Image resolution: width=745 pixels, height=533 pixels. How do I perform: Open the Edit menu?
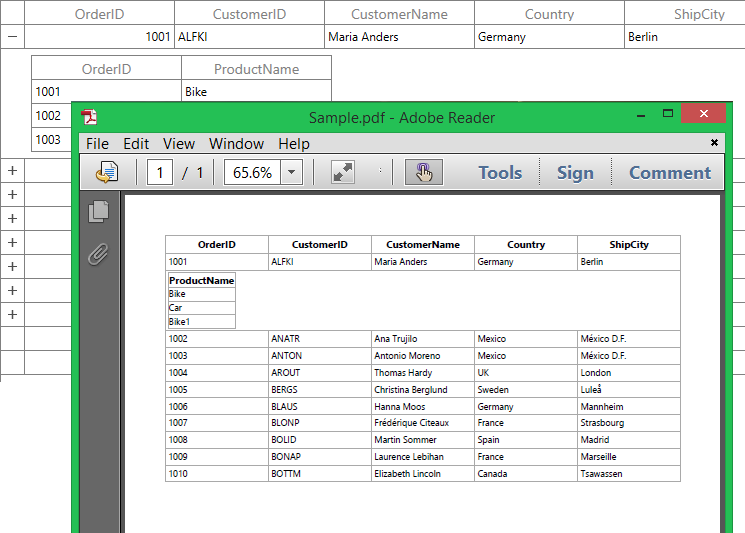tap(136, 143)
